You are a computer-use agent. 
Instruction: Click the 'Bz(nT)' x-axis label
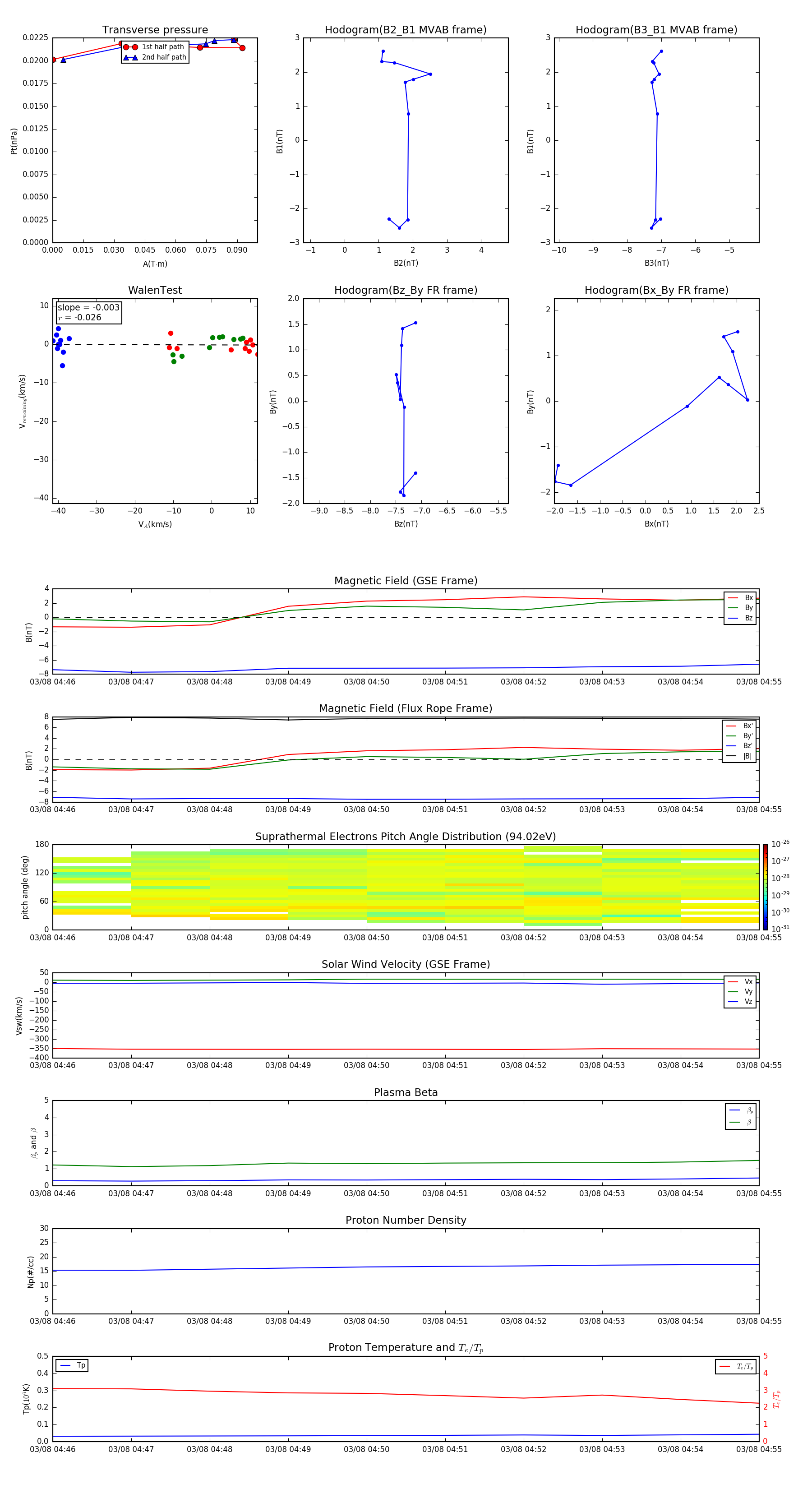click(x=406, y=524)
